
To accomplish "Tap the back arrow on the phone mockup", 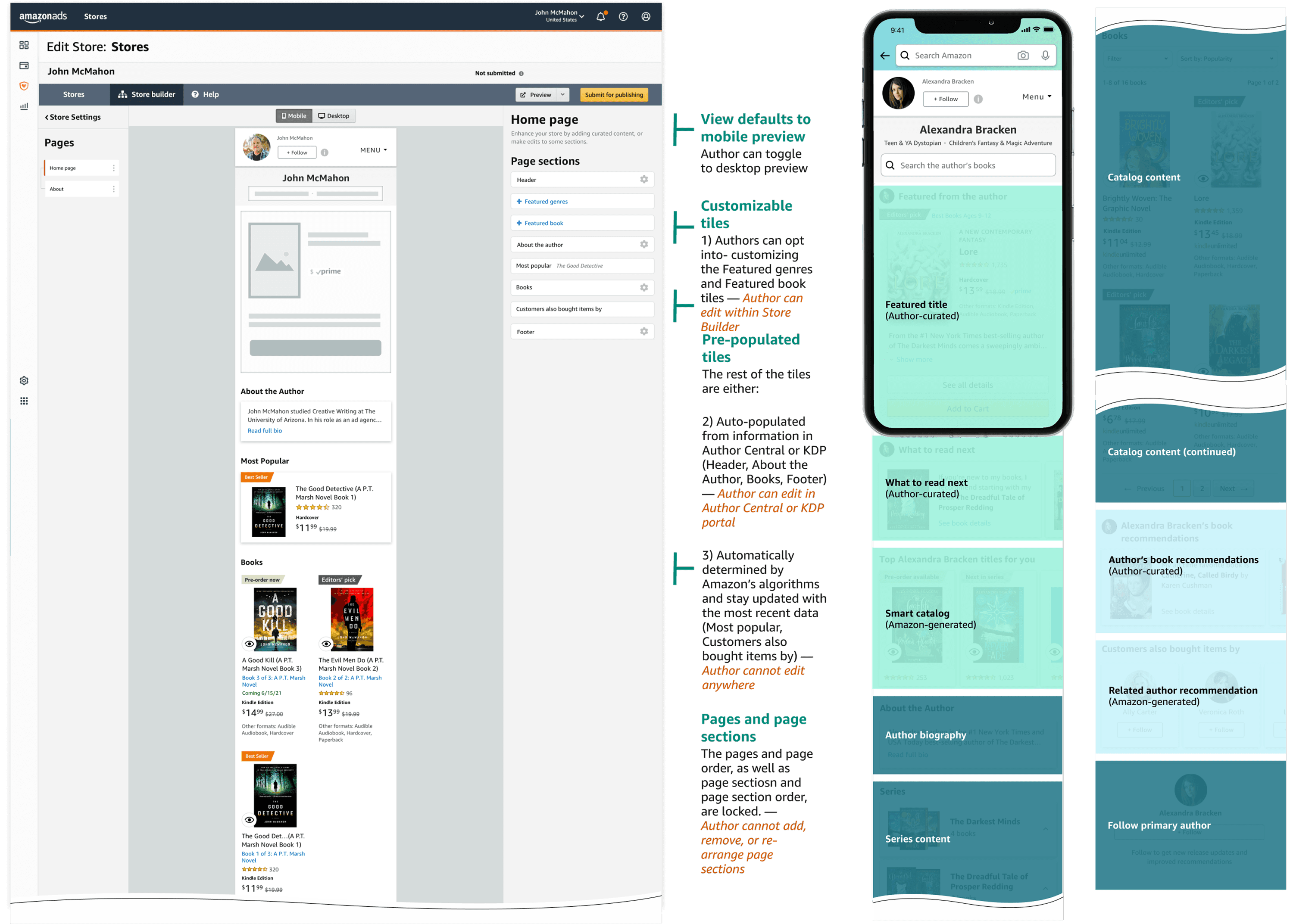I will click(x=884, y=55).
